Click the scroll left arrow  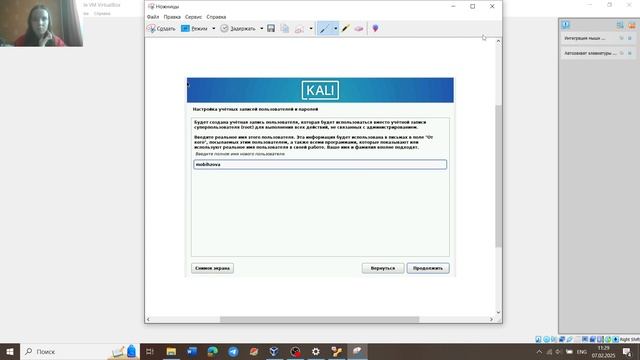pyautogui.click(x=148, y=319)
